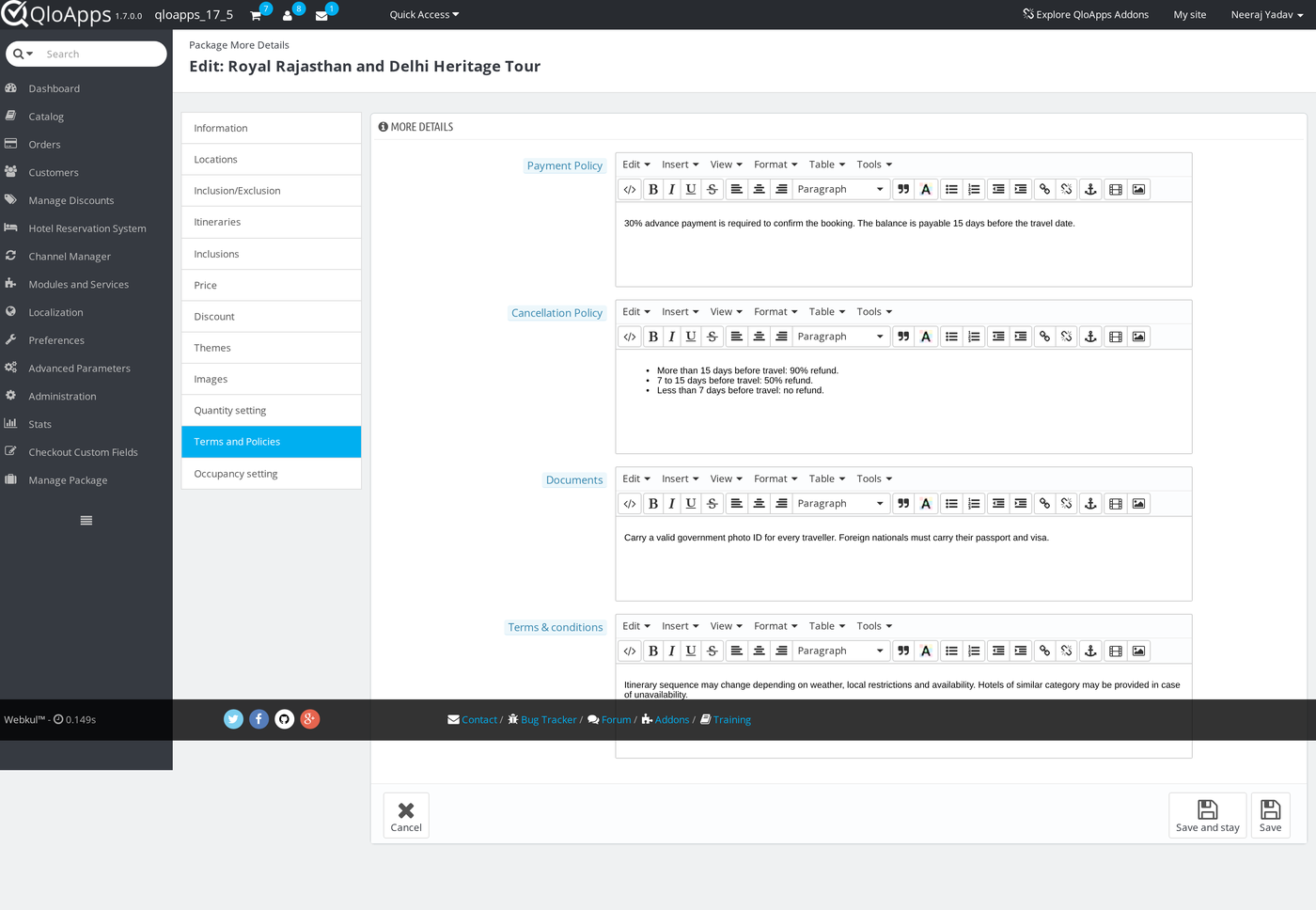Open Table menu in Cancellation Policy editor
This screenshot has width=1316, height=910.
pos(827,312)
